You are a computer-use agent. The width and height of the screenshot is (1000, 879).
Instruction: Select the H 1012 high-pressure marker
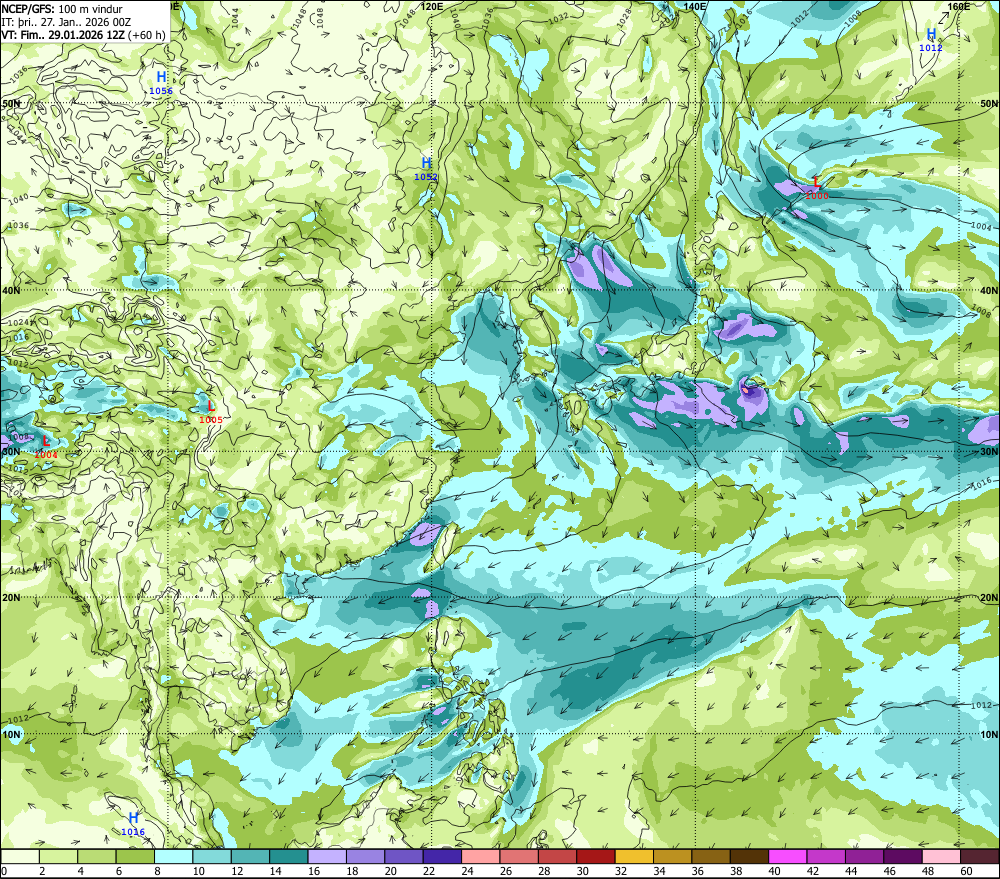point(931,40)
